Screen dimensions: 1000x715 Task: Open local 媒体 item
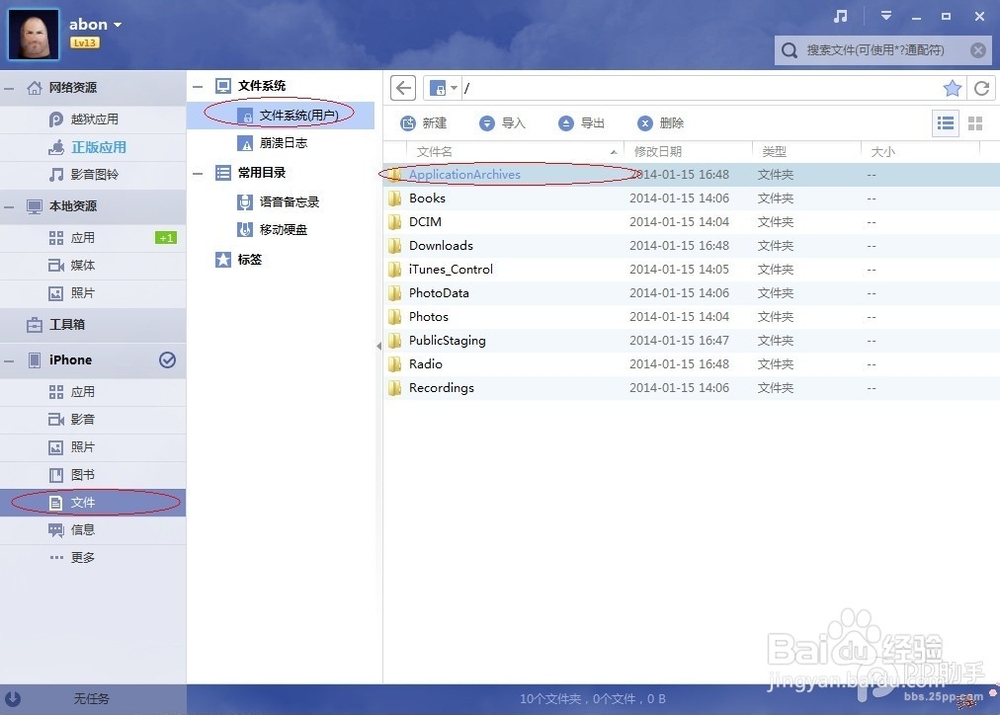click(x=93, y=265)
